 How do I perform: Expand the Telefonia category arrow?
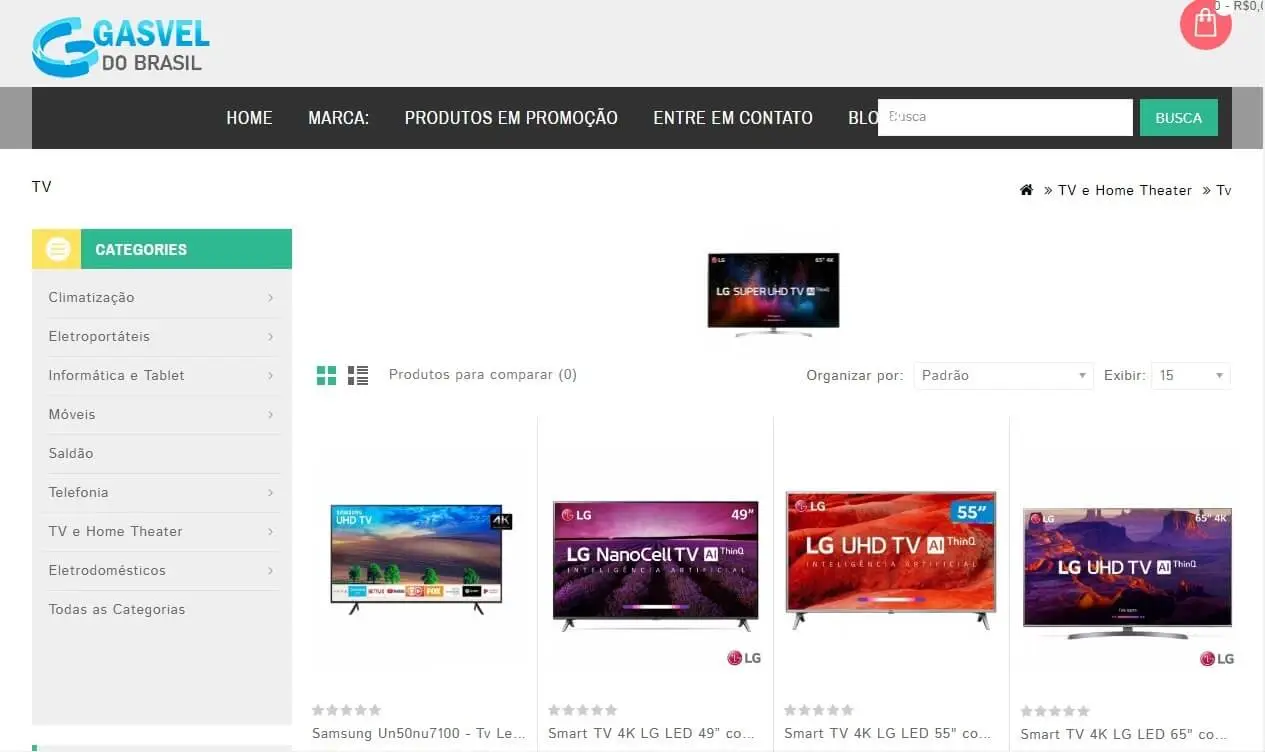point(271,492)
